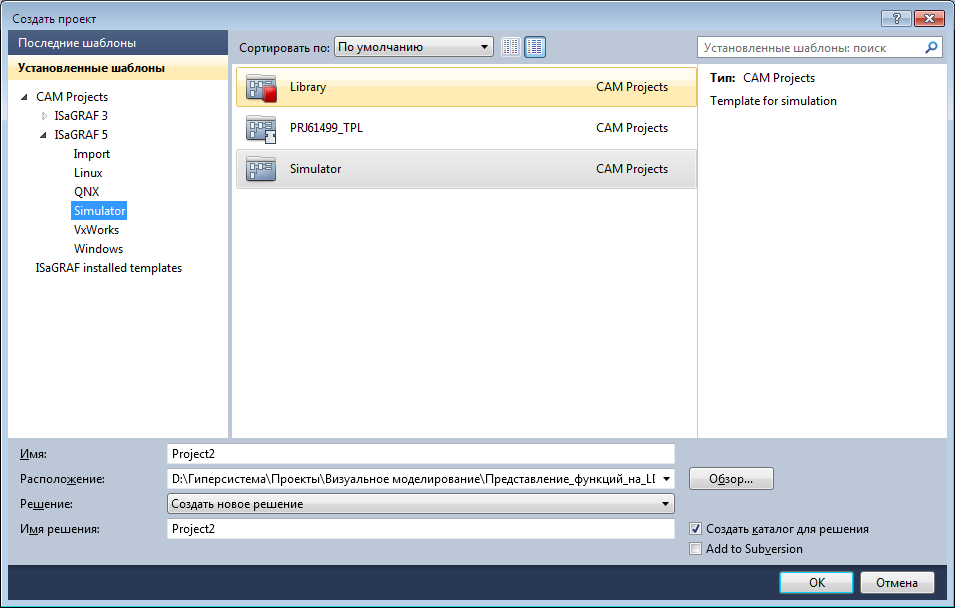Click the 'Обзор...' browse button
Image resolution: width=955 pixels, height=608 pixels.
731,479
